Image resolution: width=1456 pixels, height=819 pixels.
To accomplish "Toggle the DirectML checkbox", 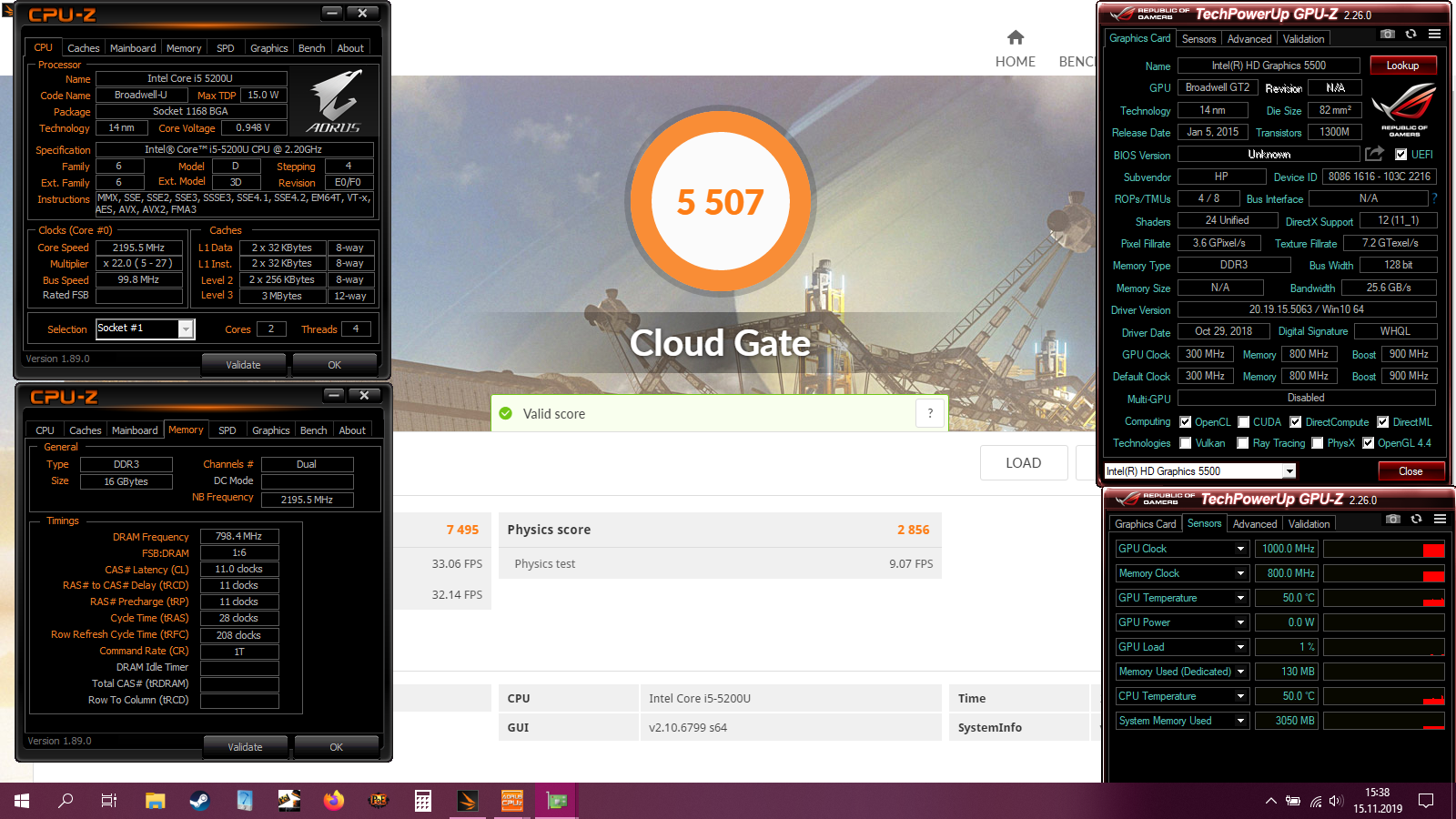I will [1383, 422].
